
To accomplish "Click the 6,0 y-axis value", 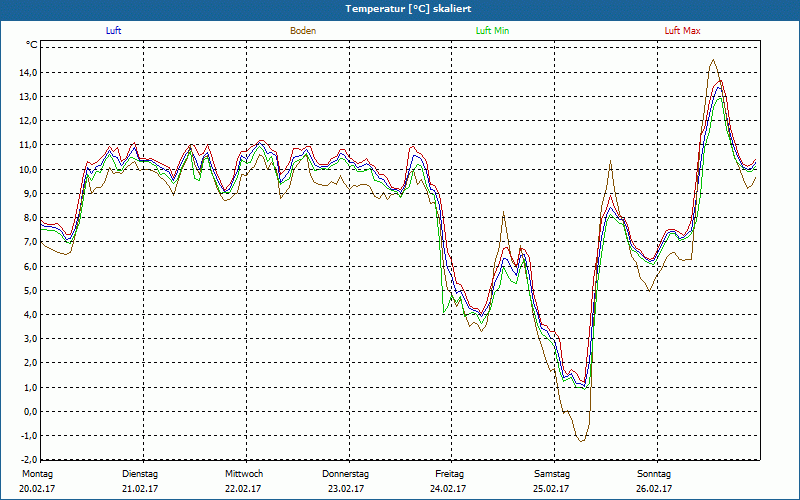I will pos(31,266).
